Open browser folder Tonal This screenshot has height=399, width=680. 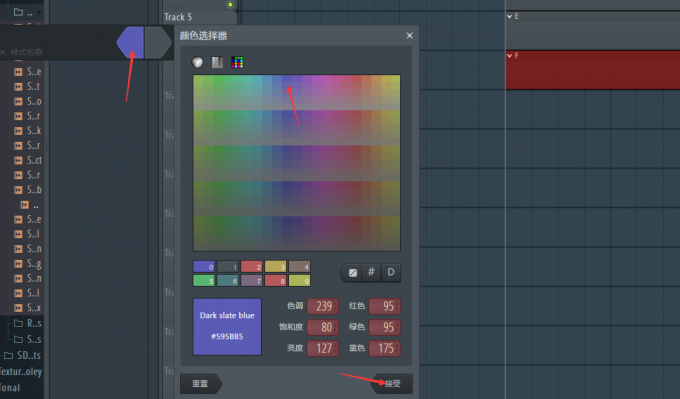(10, 388)
